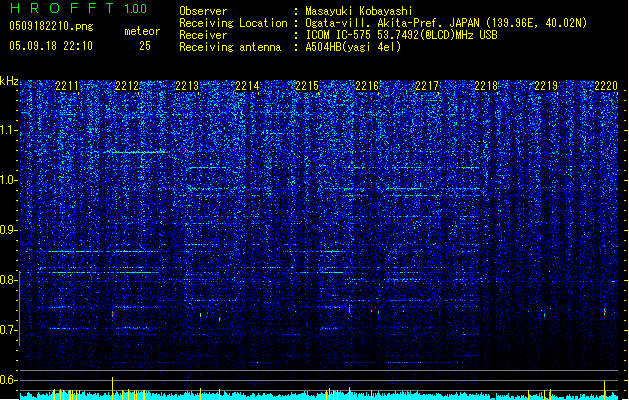Image resolution: width=629 pixels, height=400 pixels.
Task: Click the 2212 time axis label
Action: pyautogui.click(x=127, y=86)
